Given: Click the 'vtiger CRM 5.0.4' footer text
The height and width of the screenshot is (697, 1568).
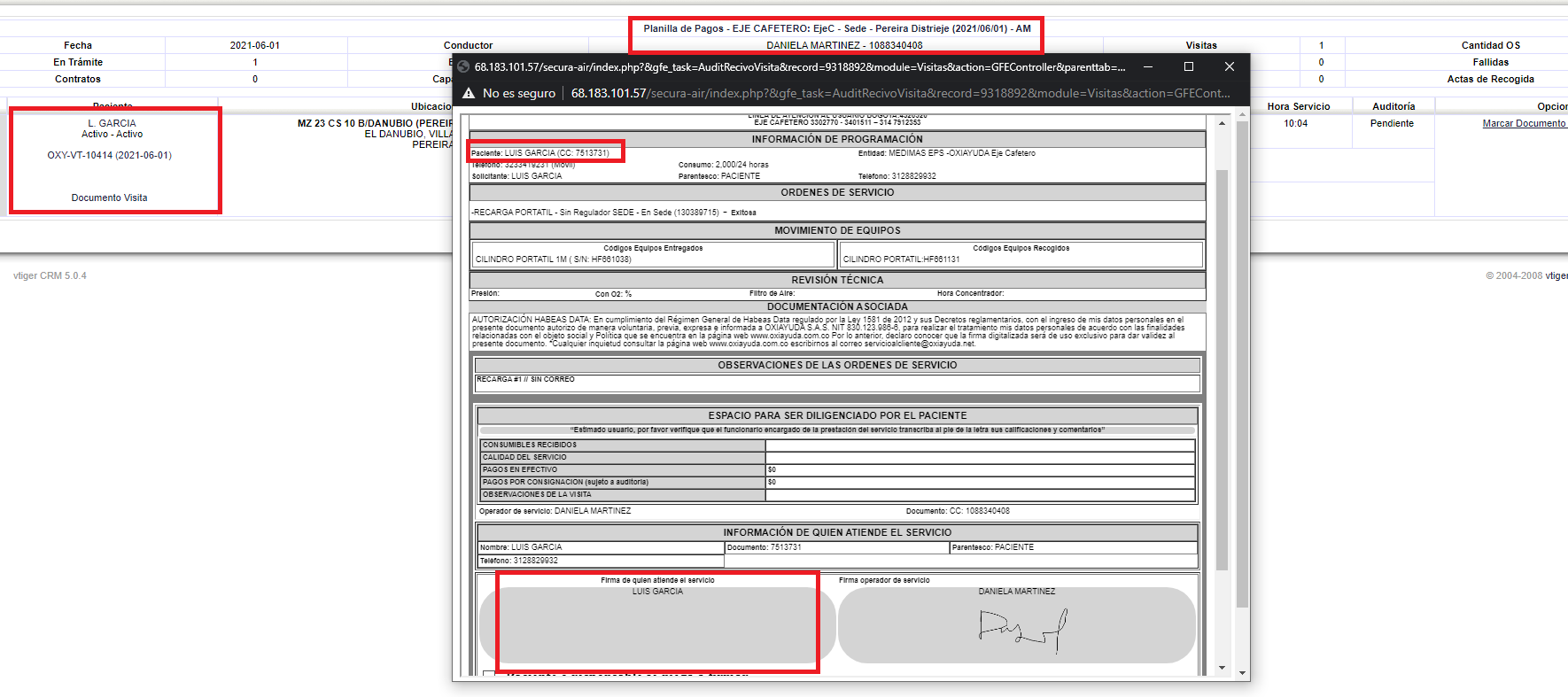Looking at the screenshot, I should [x=50, y=275].
